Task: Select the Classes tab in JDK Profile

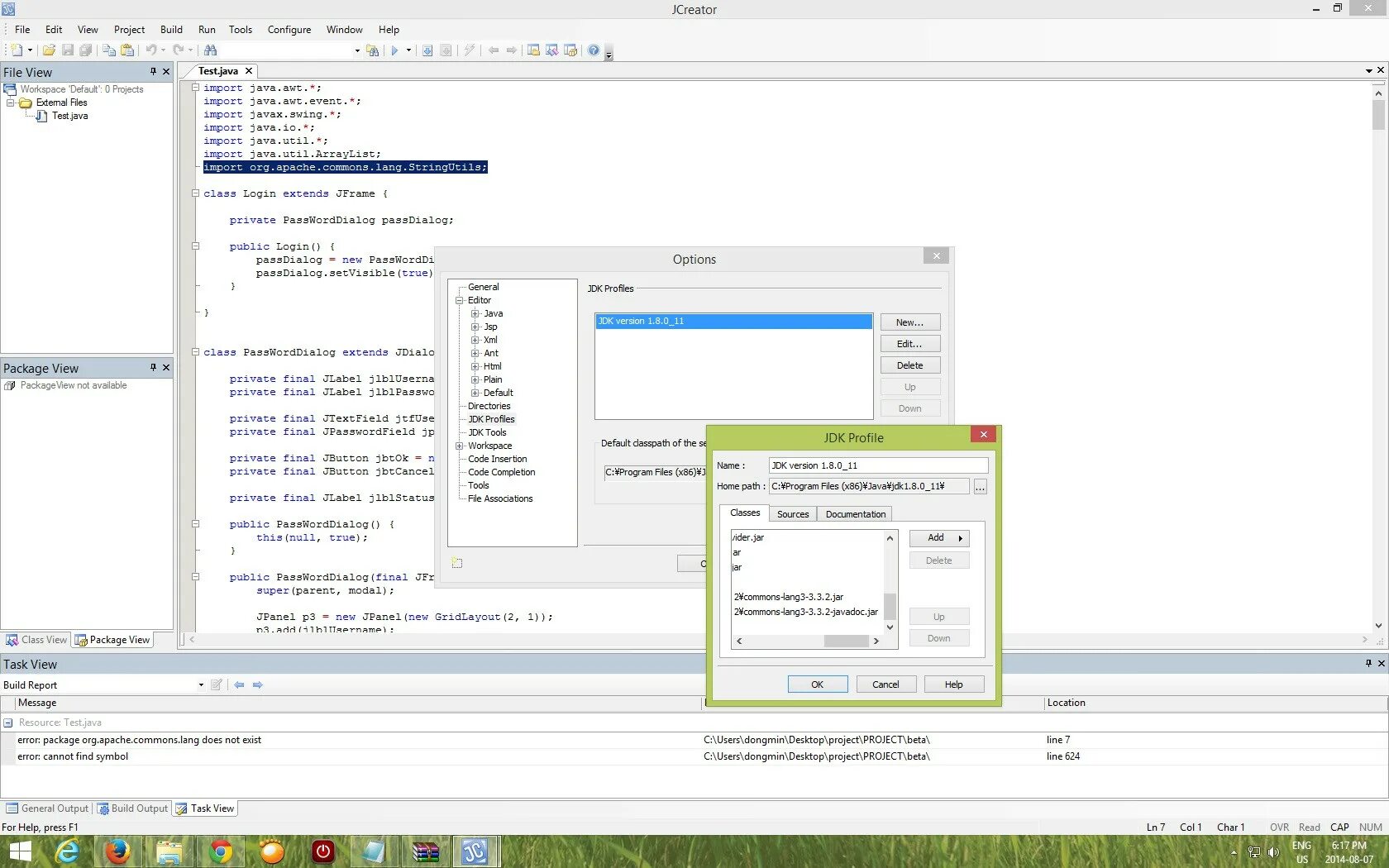Action: click(745, 513)
